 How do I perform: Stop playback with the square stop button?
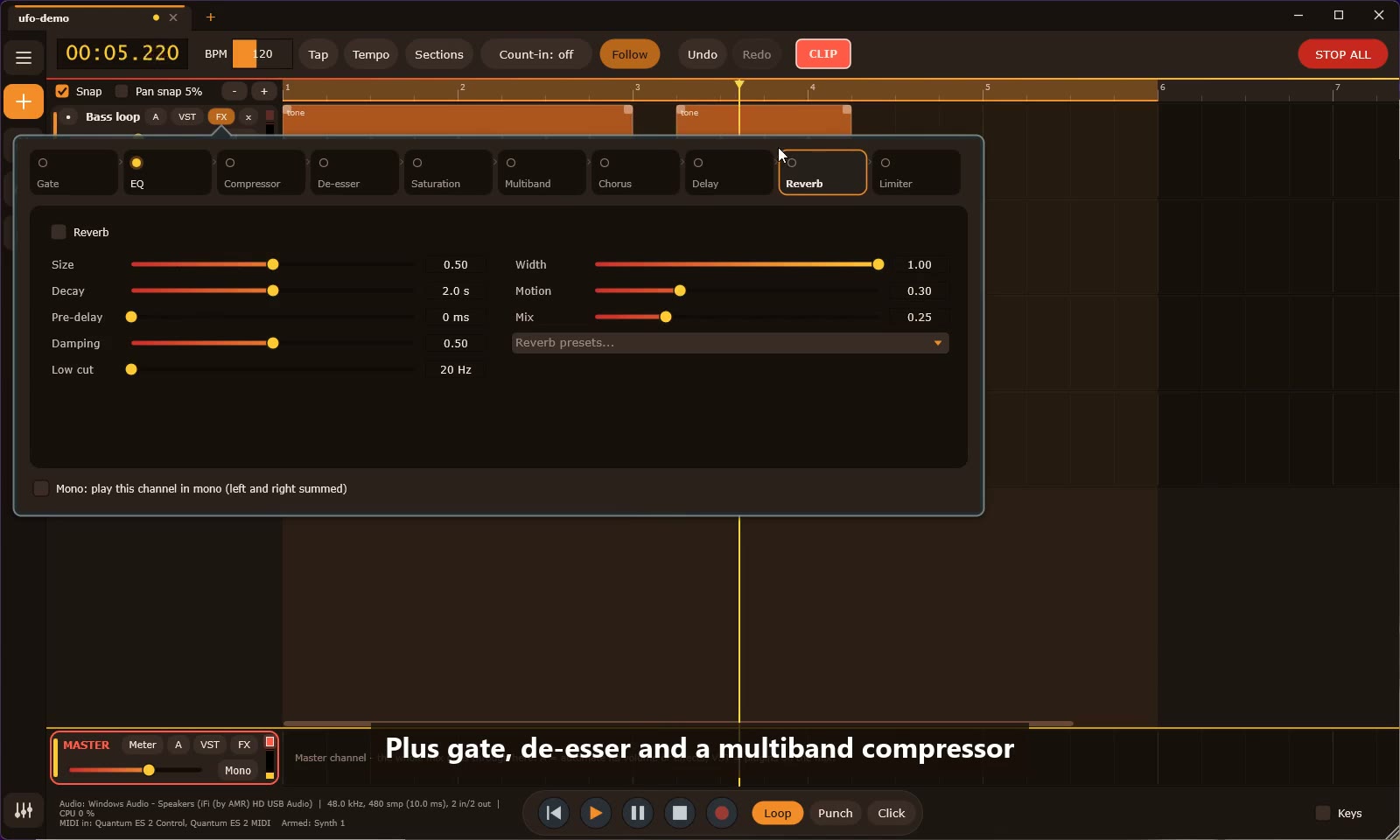(x=680, y=813)
